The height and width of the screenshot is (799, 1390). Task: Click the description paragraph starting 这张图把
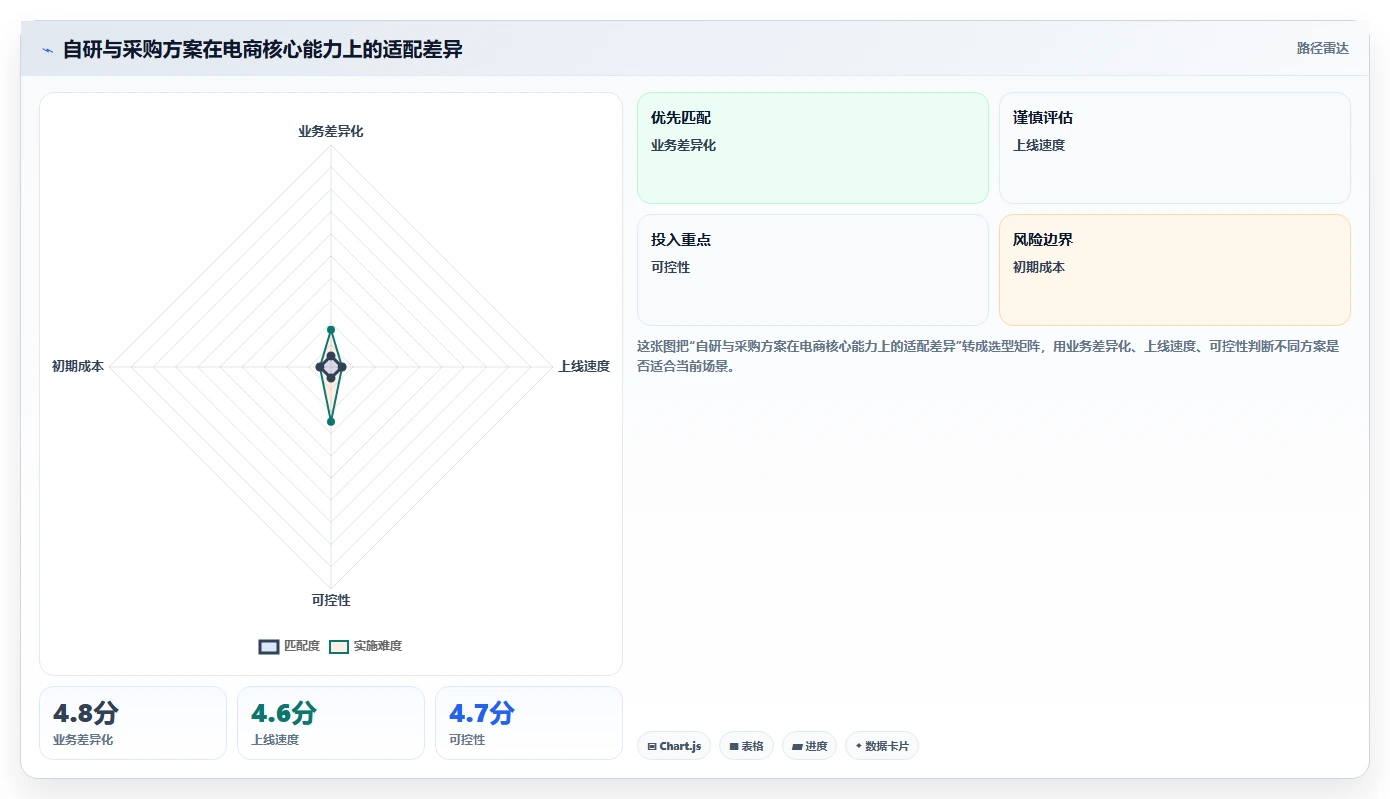tap(993, 356)
